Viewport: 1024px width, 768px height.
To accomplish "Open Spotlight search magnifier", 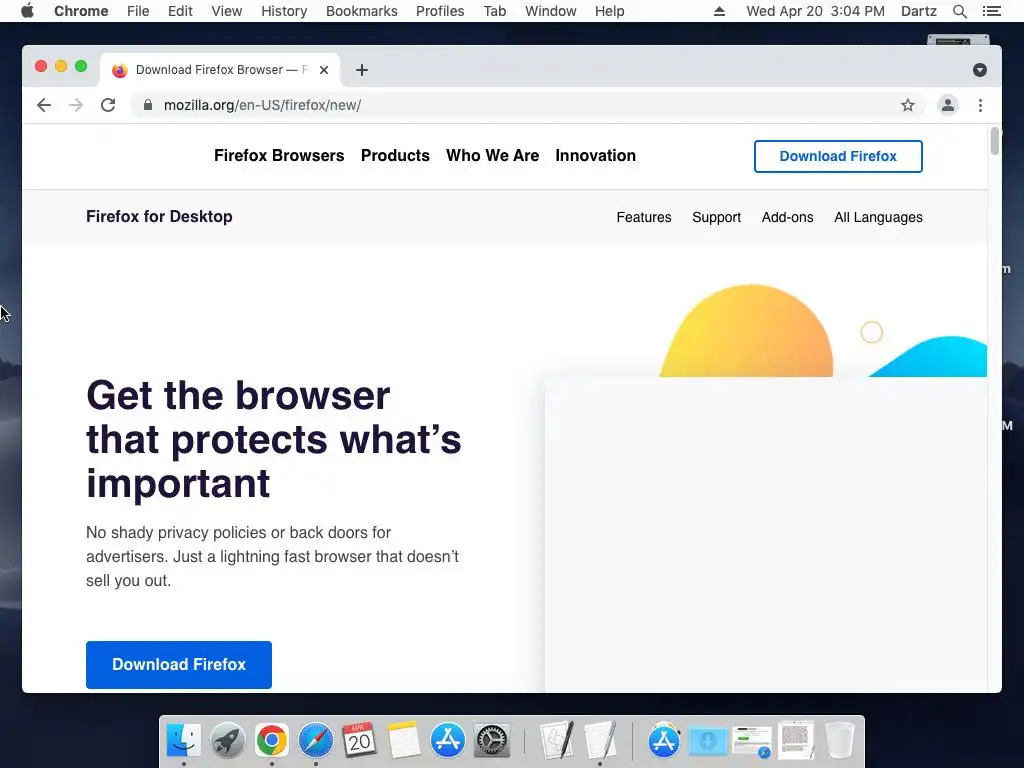I will [959, 11].
